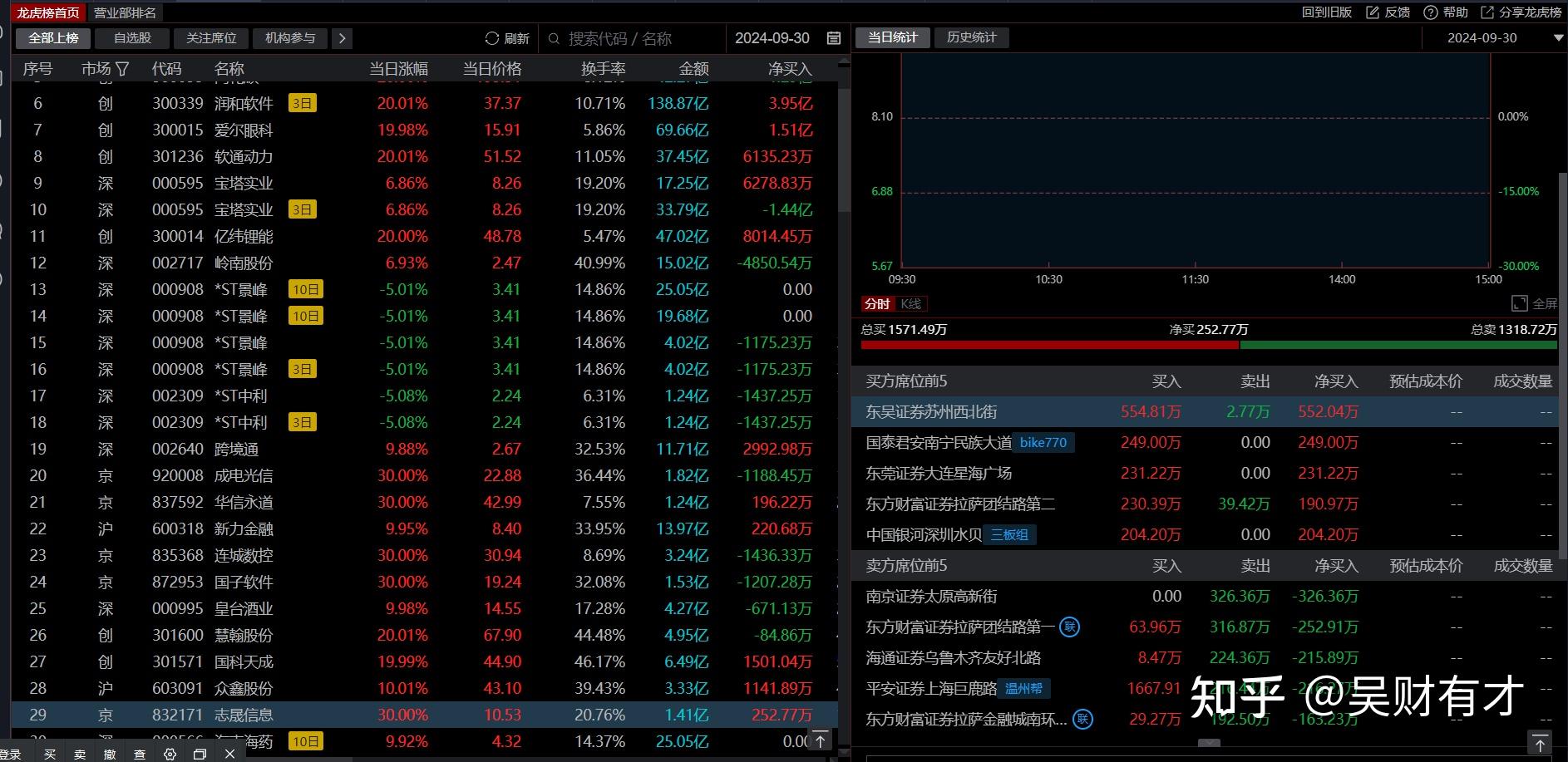The width and height of the screenshot is (1568, 762).
Task: Open the 龙虎榜首页 tab
Action: point(49,12)
